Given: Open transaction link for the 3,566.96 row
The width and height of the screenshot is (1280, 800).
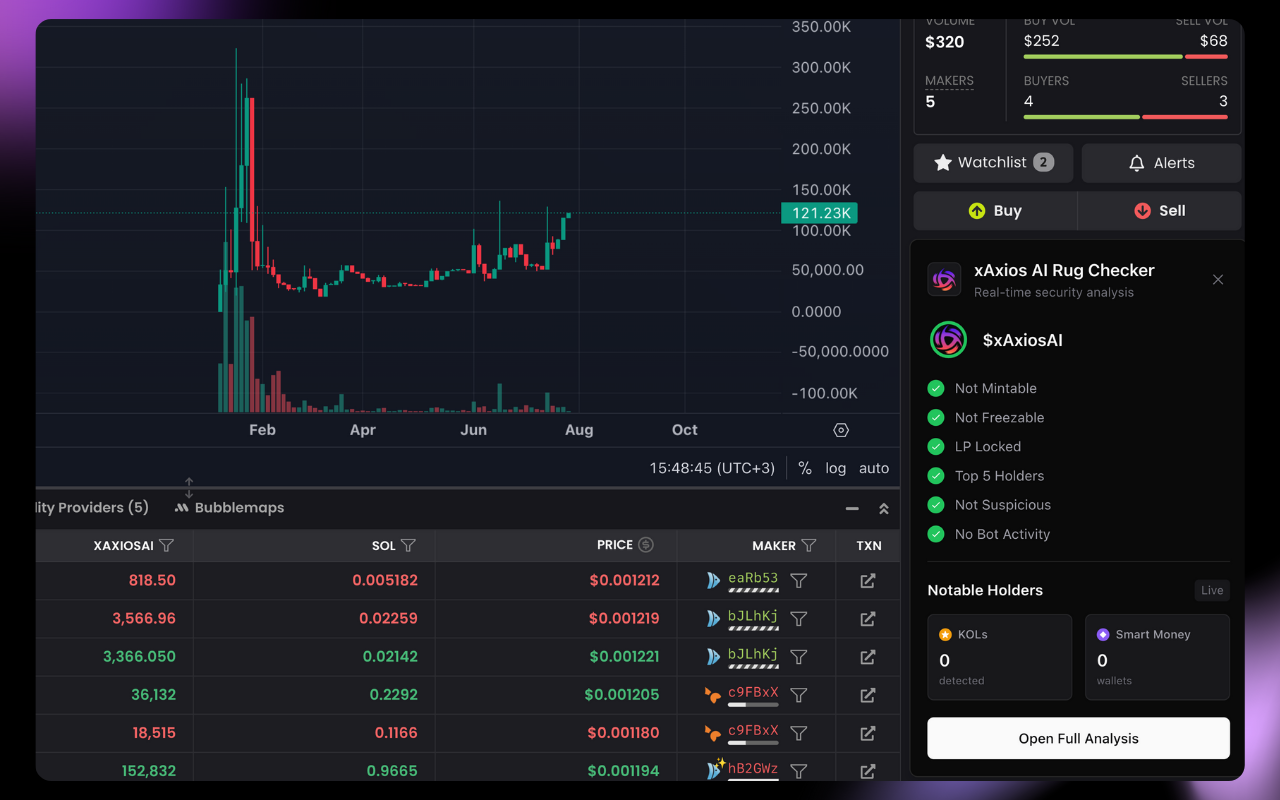Looking at the screenshot, I should point(868,619).
